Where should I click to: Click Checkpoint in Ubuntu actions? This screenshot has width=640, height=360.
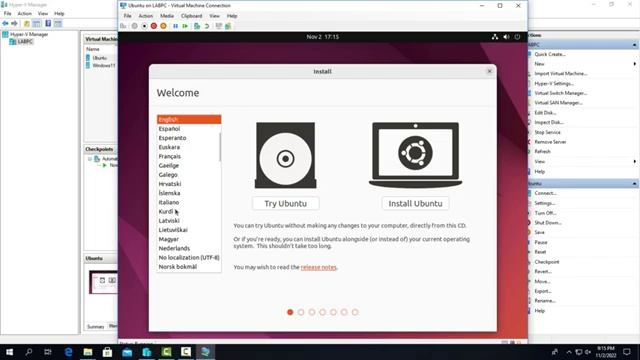click(x=547, y=262)
